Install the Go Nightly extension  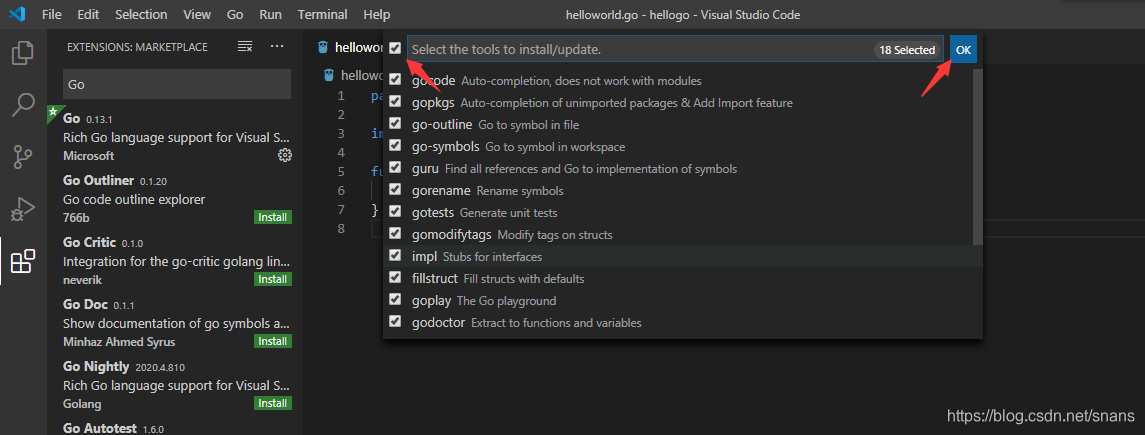point(273,404)
